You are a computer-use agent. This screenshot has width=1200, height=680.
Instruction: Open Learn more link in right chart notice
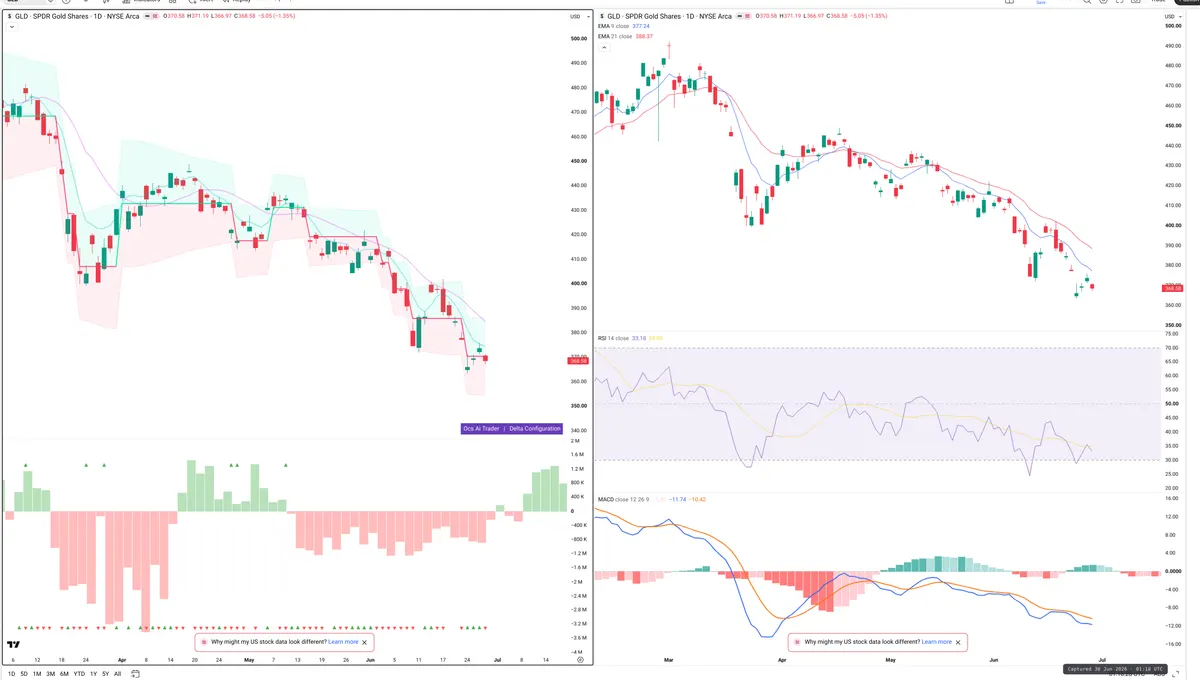[937, 642]
